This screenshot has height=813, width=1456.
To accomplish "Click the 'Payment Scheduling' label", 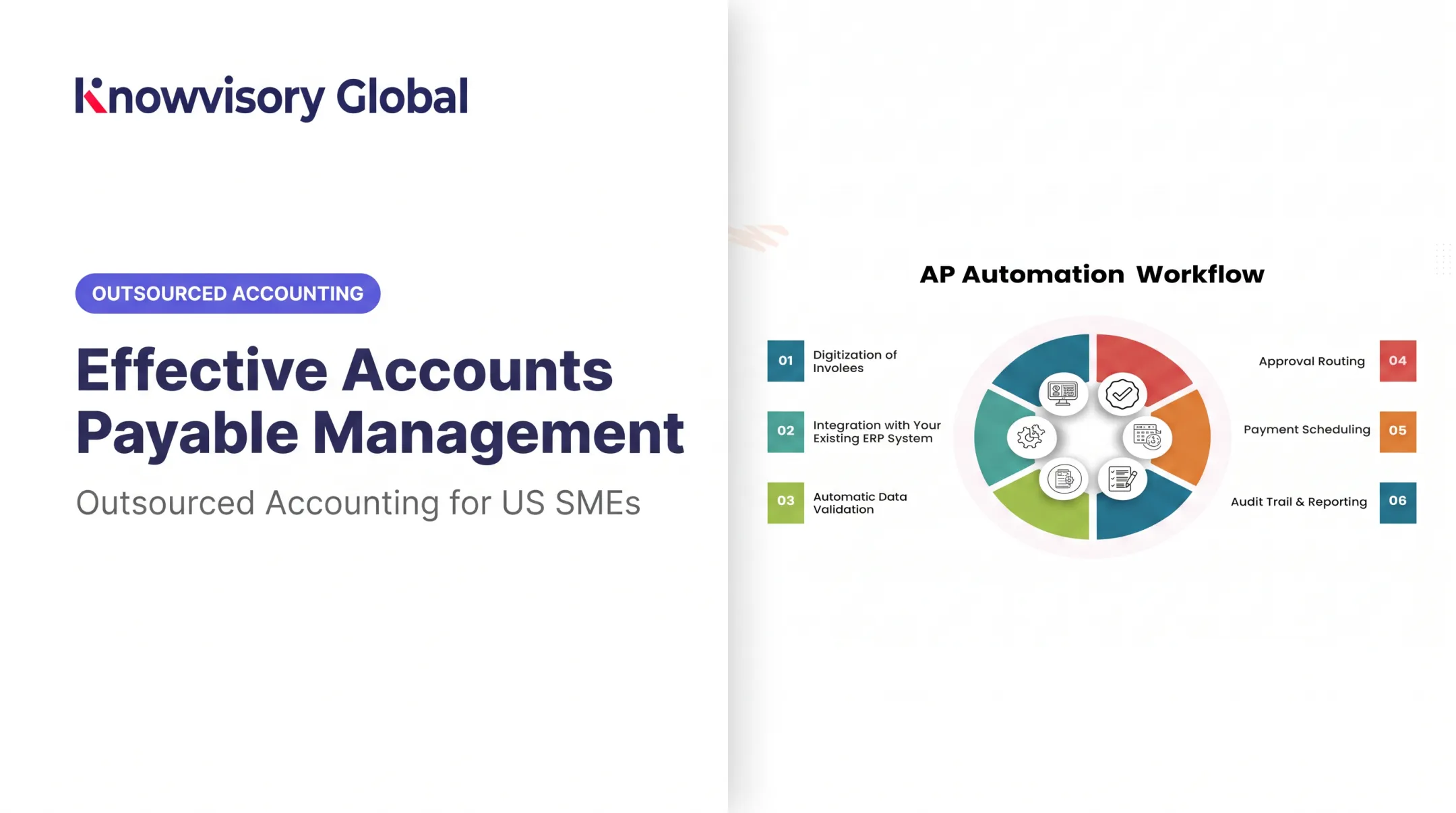I will (1307, 429).
